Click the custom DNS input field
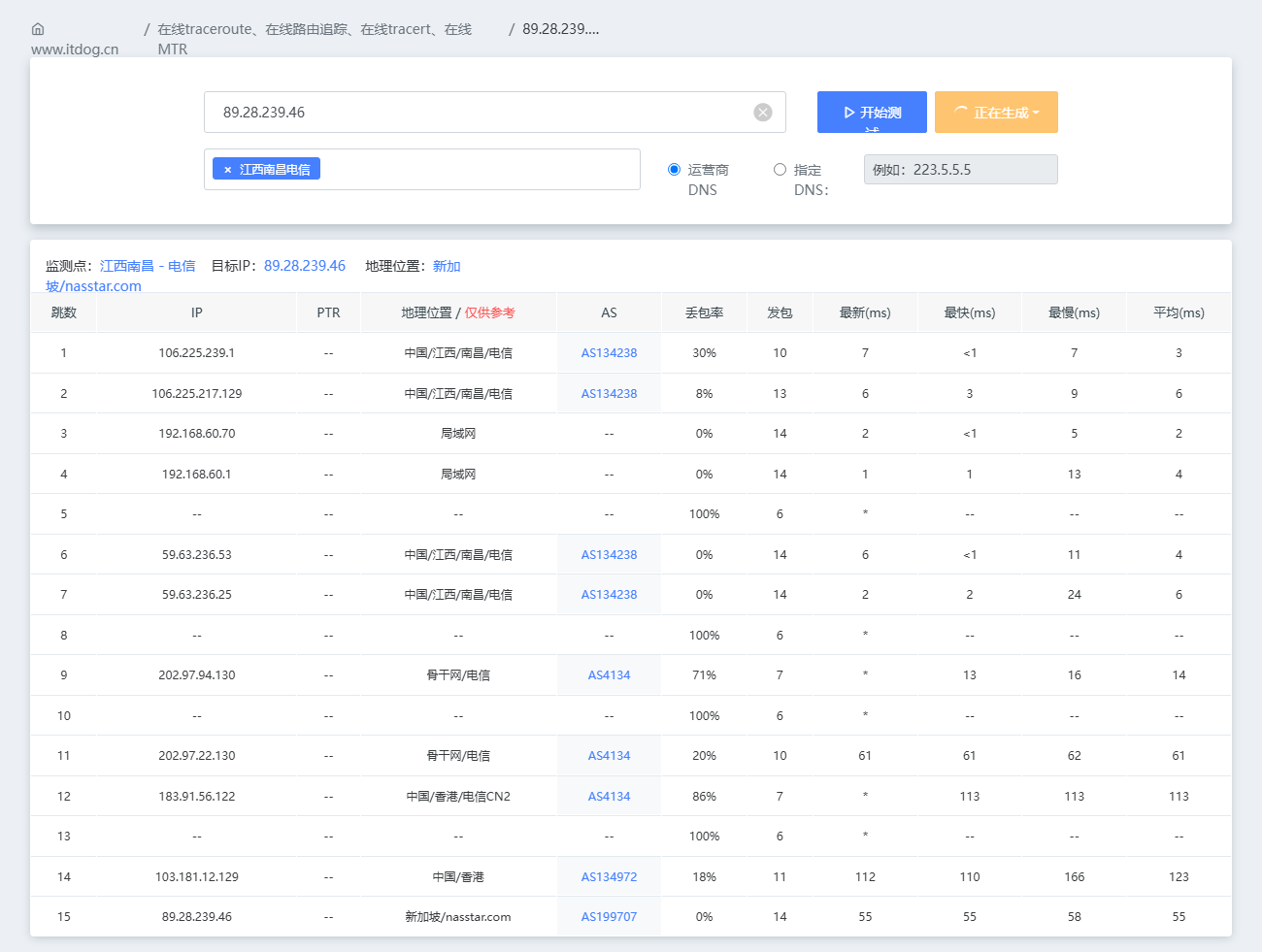Screen dimensions: 1262x952 [x=960, y=170]
